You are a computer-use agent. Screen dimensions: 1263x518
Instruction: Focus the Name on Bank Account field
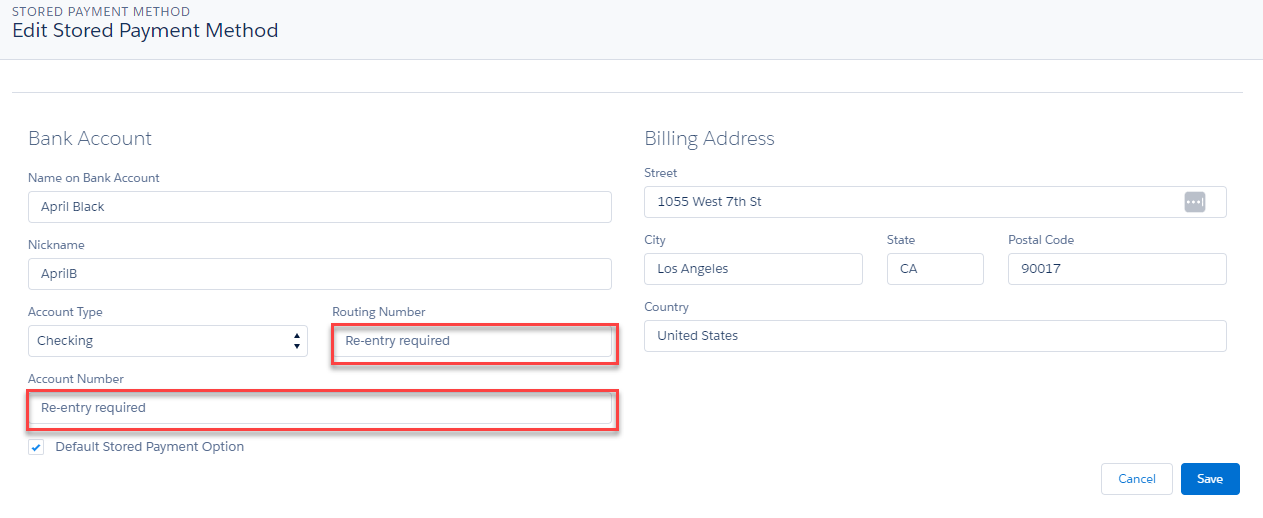tap(320, 207)
